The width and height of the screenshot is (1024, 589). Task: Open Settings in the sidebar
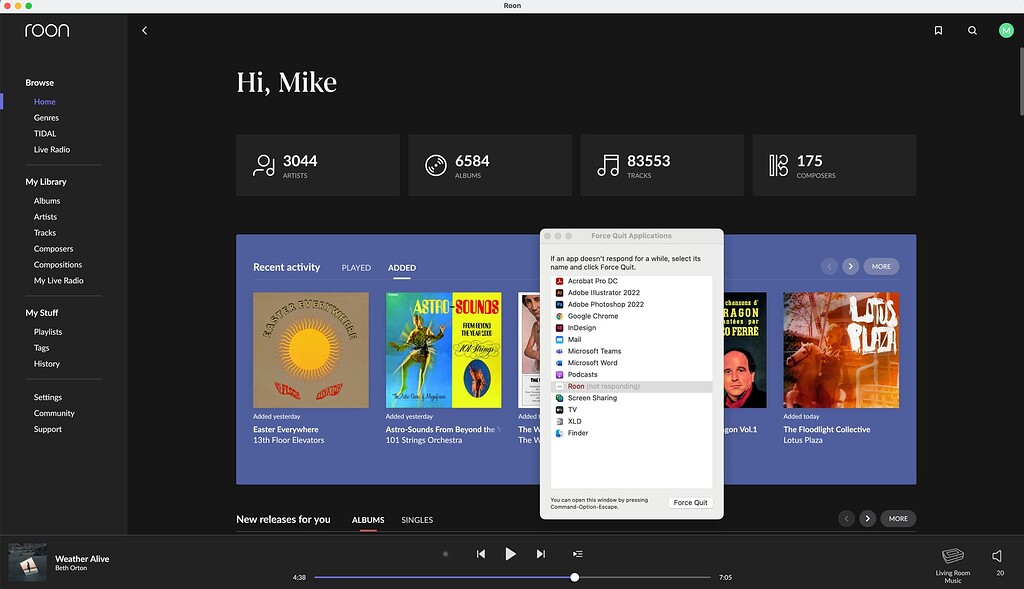48,397
